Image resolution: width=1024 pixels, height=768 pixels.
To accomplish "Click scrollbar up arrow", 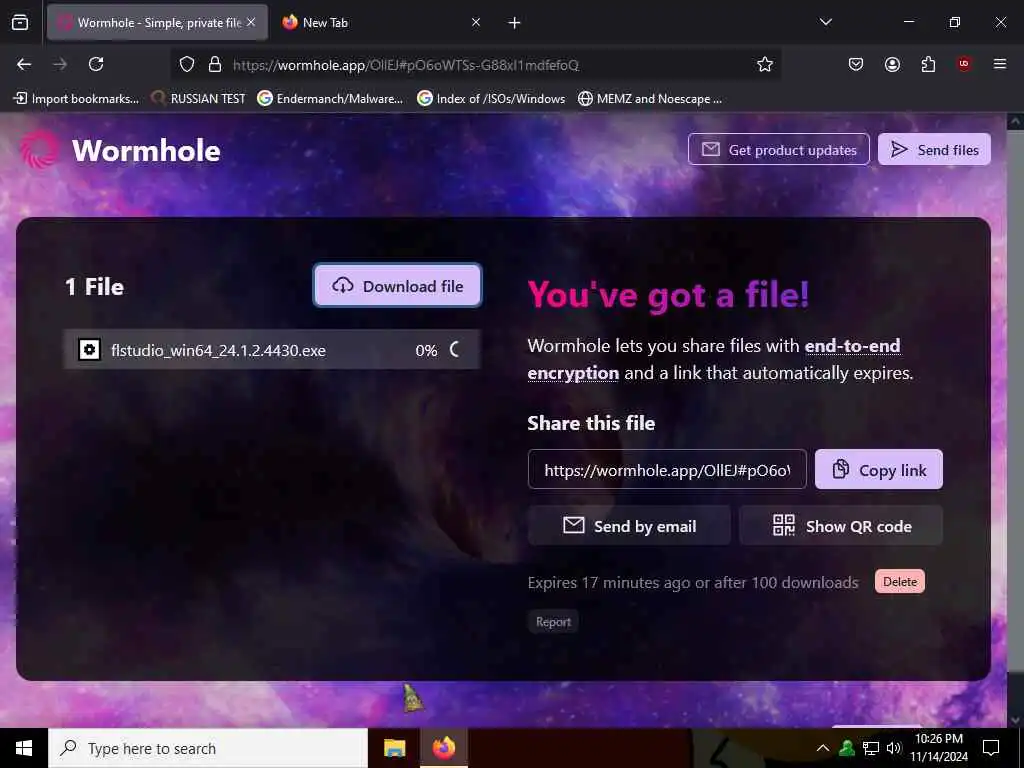I will [1015, 121].
